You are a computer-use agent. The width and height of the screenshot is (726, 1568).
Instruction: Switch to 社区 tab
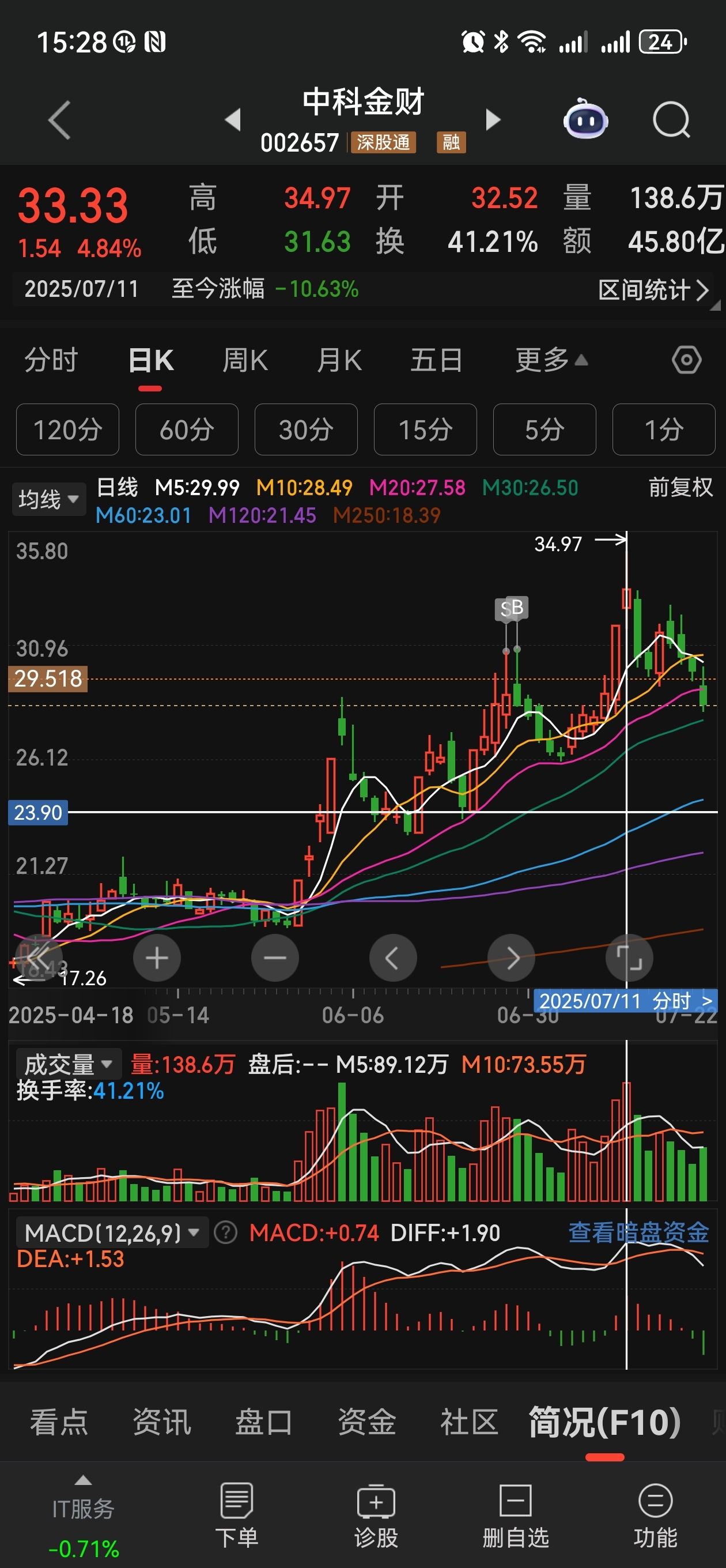[469, 1423]
